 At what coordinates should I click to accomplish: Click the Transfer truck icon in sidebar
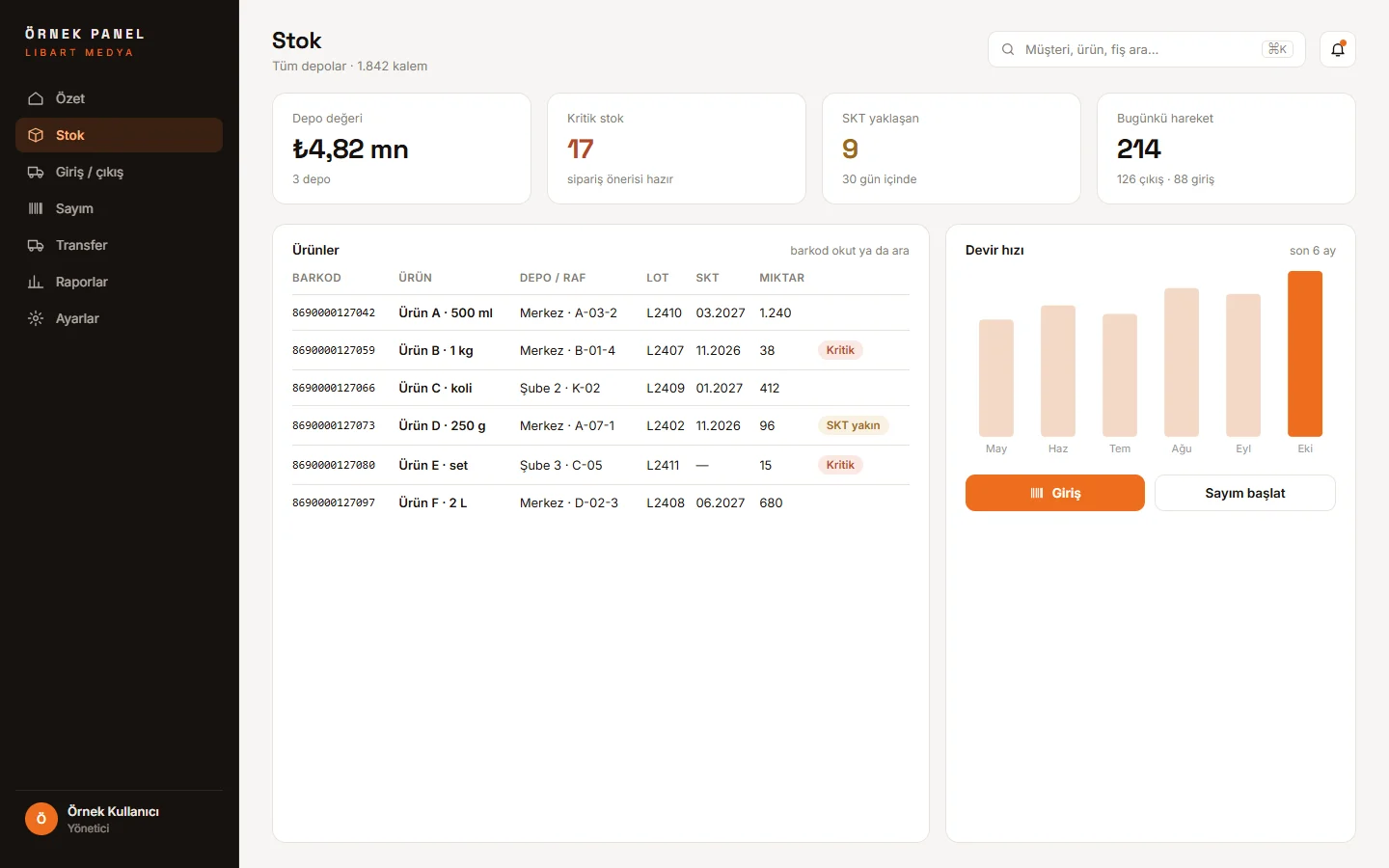(x=36, y=245)
